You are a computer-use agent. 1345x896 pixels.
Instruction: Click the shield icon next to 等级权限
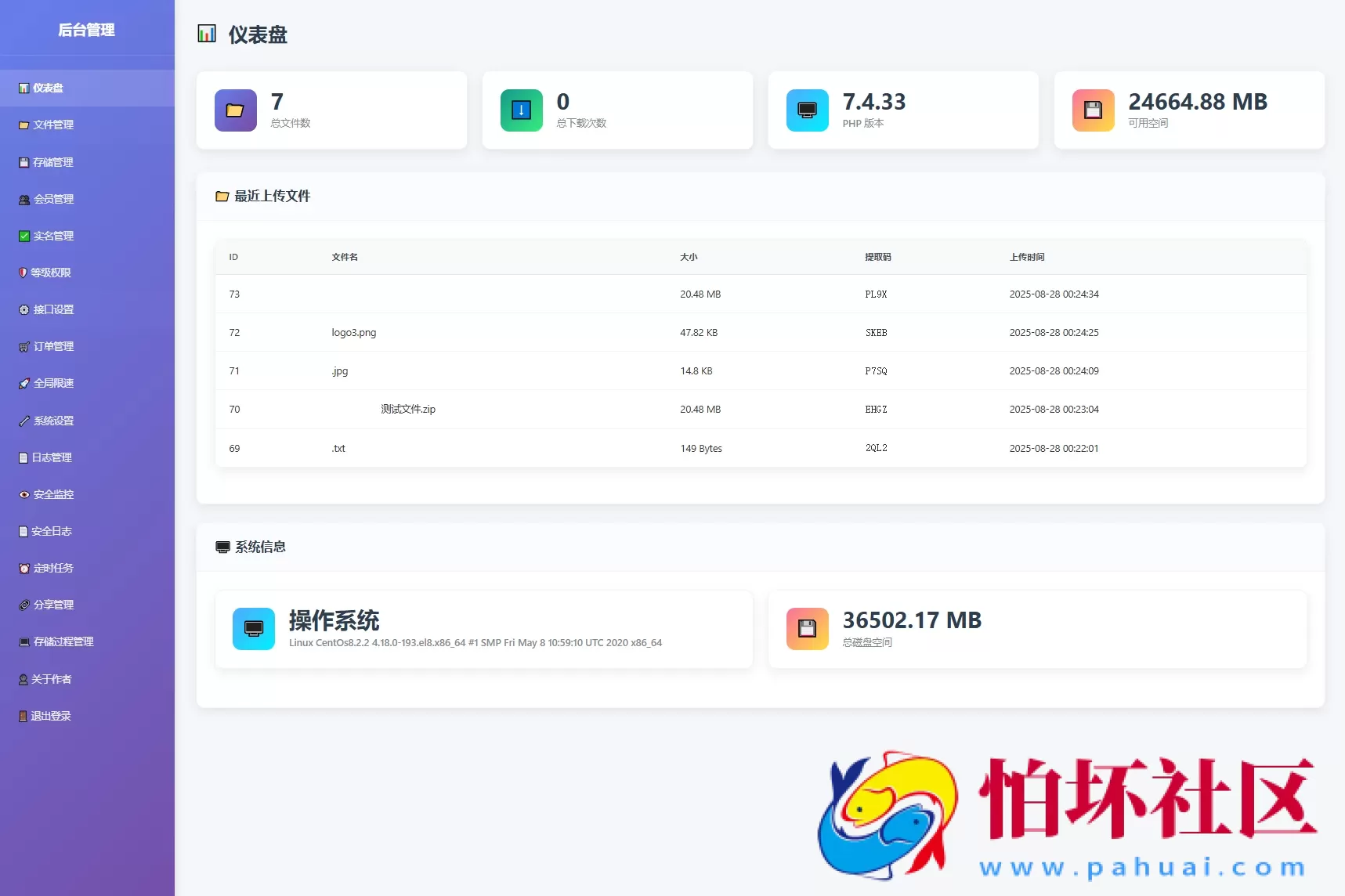click(23, 273)
